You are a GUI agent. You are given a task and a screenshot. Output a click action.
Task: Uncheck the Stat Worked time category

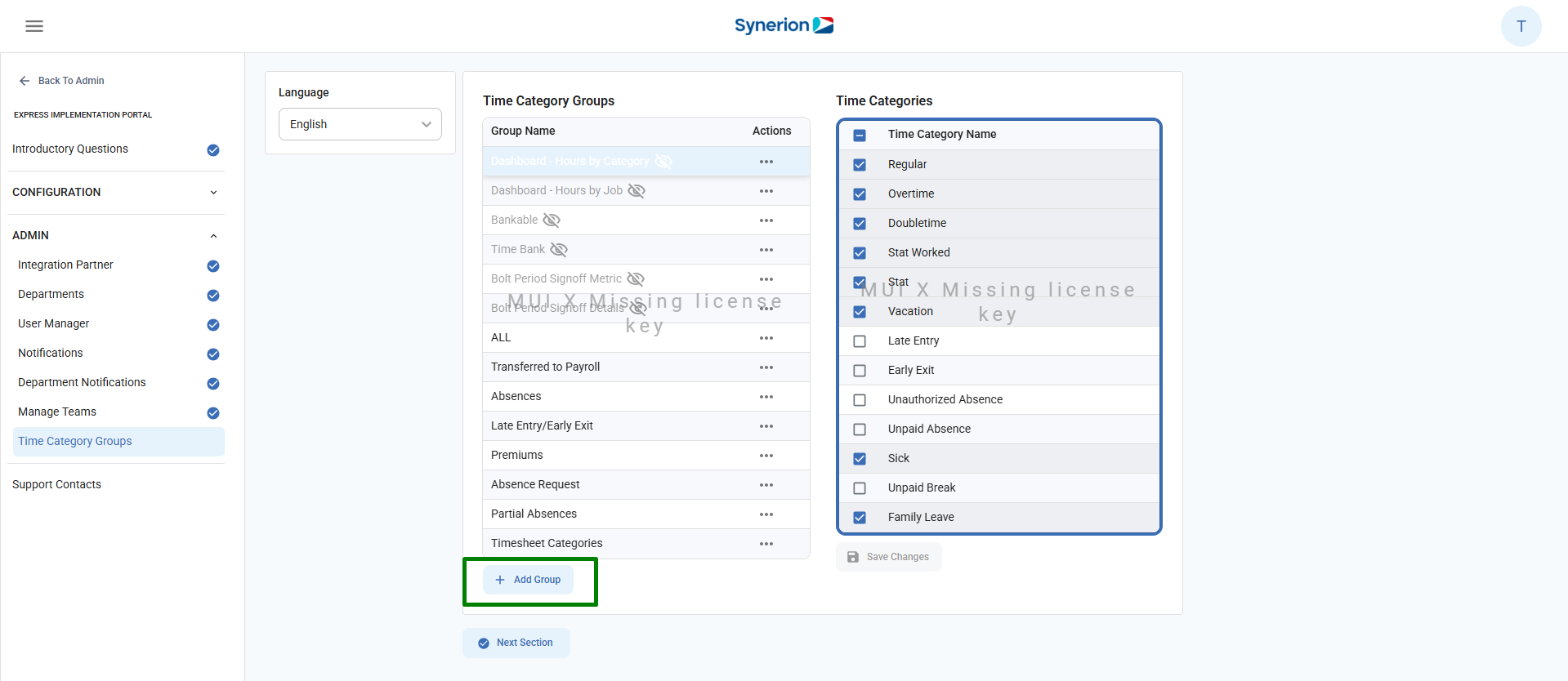(x=860, y=253)
